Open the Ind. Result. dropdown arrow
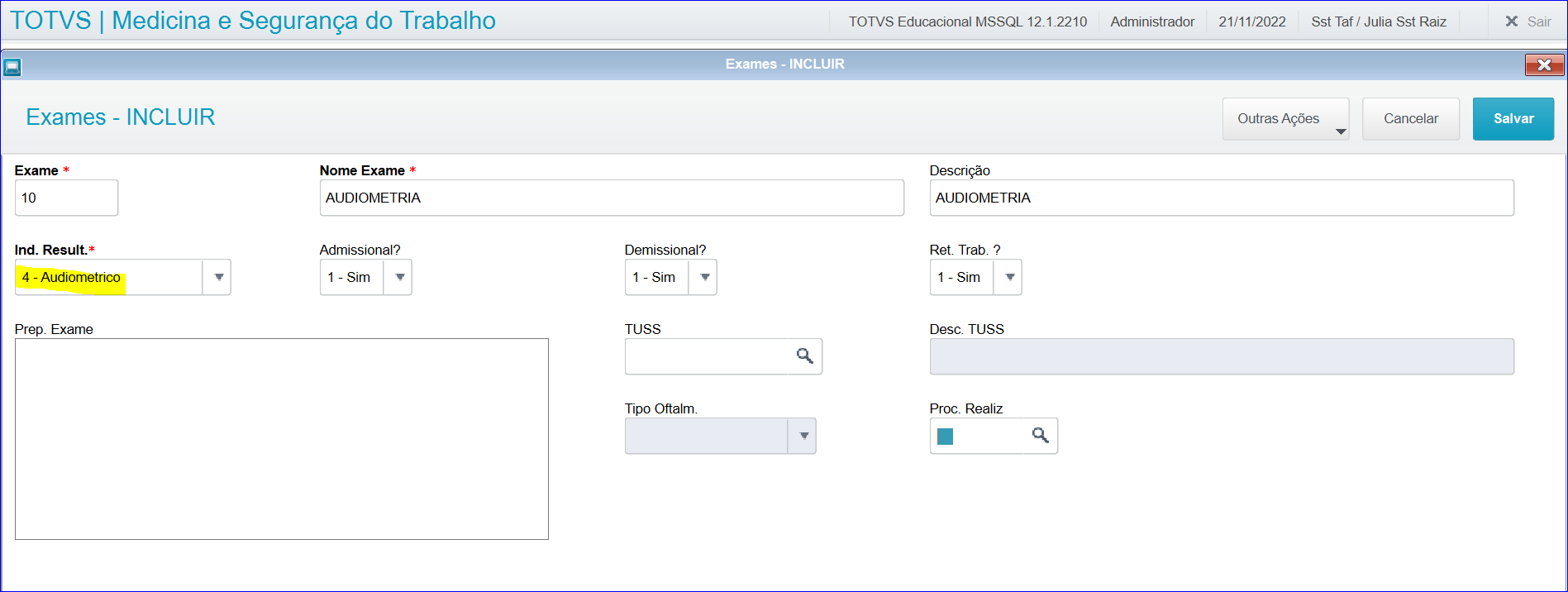The width and height of the screenshot is (1568, 592). 218,277
